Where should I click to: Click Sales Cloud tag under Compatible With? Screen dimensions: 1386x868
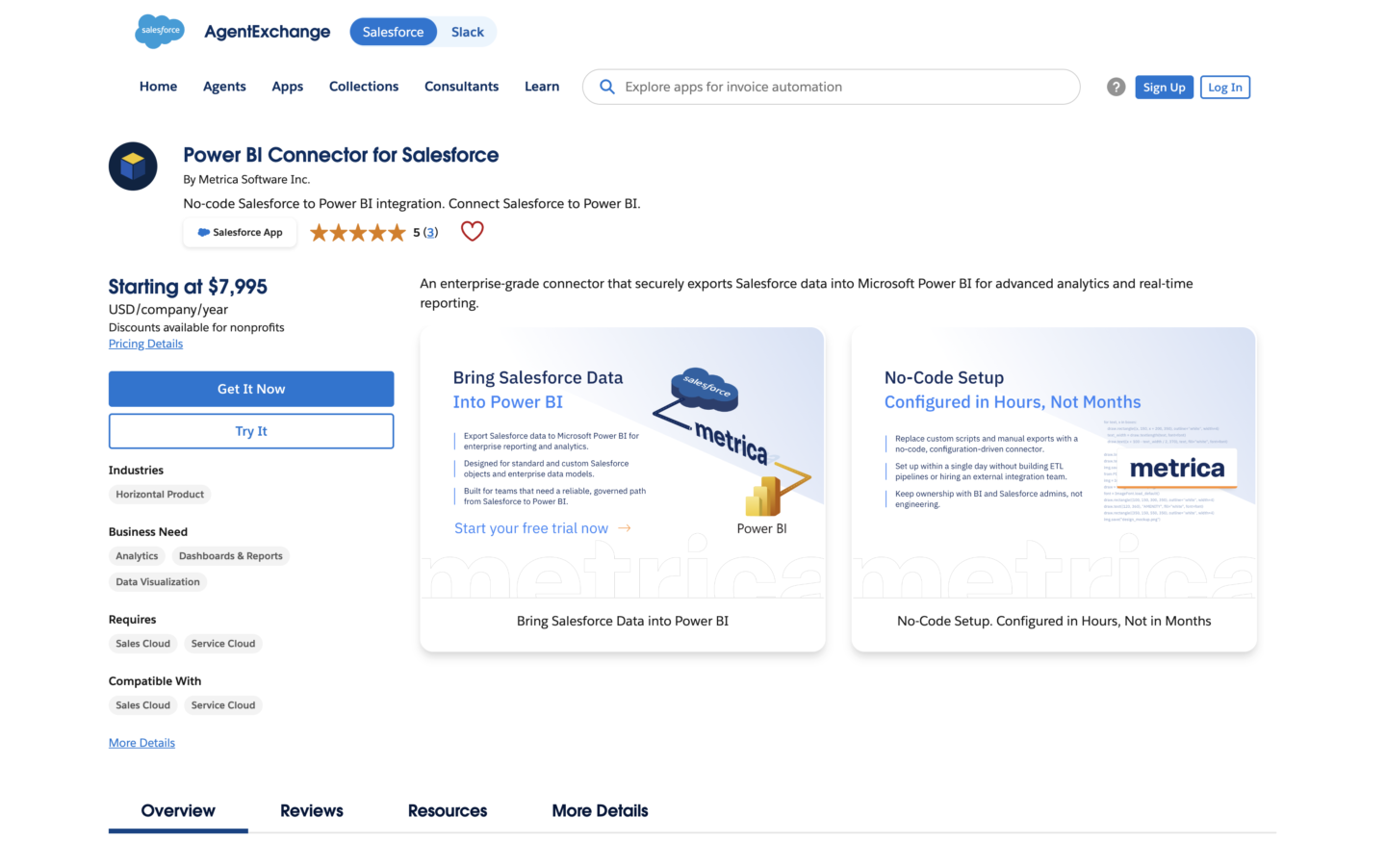[142, 705]
